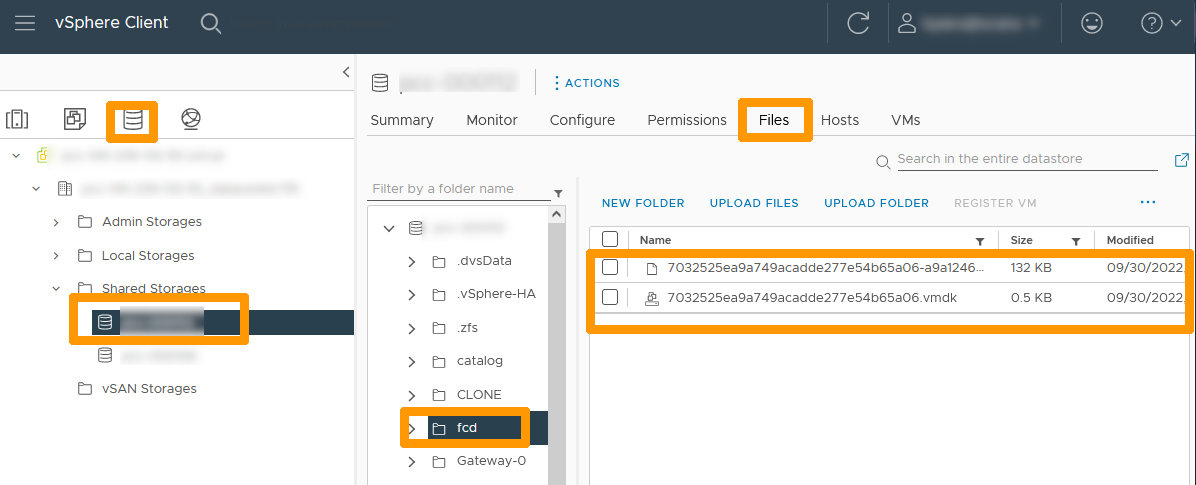Select the vSAN Storages folder
The image size is (1196, 485).
[x=150, y=388]
